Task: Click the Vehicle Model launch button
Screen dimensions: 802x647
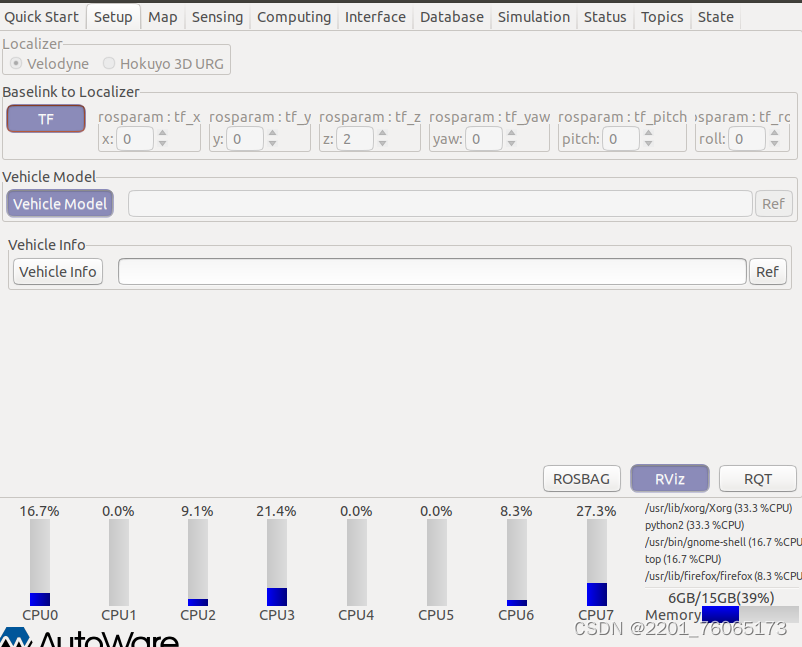Action: click(x=59, y=203)
